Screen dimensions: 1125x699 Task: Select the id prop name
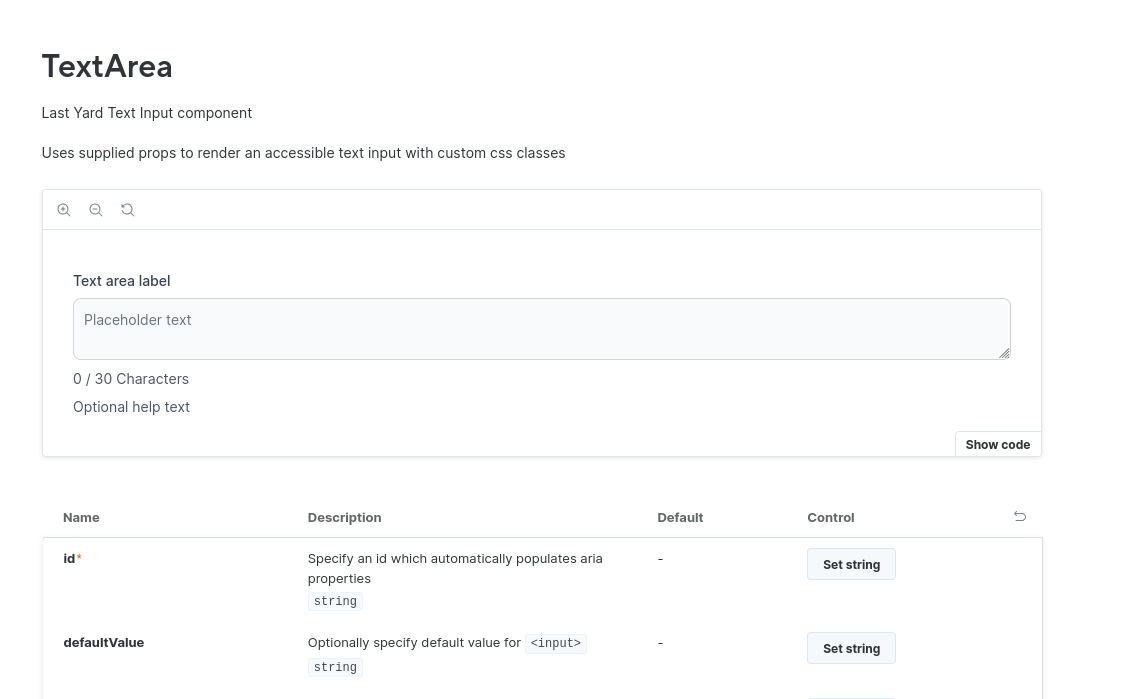pos(69,558)
